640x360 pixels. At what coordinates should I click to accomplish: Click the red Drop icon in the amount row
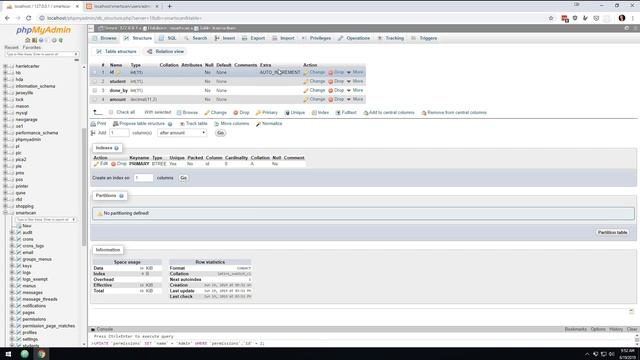331,100
